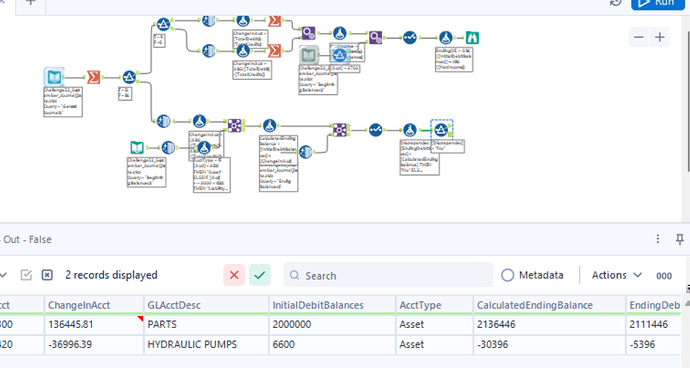This screenshot has height=368, width=690.
Task: Expand the chevron left of the records toolbar
Action: point(3,276)
